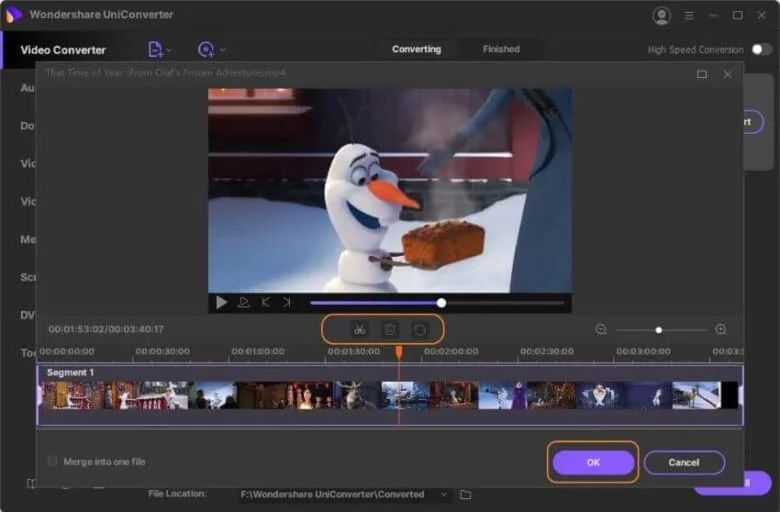The image size is (780, 512).
Task: Zoom out the timeline with minus magnifier
Action: pyautogui.click(x=601, y=329)
